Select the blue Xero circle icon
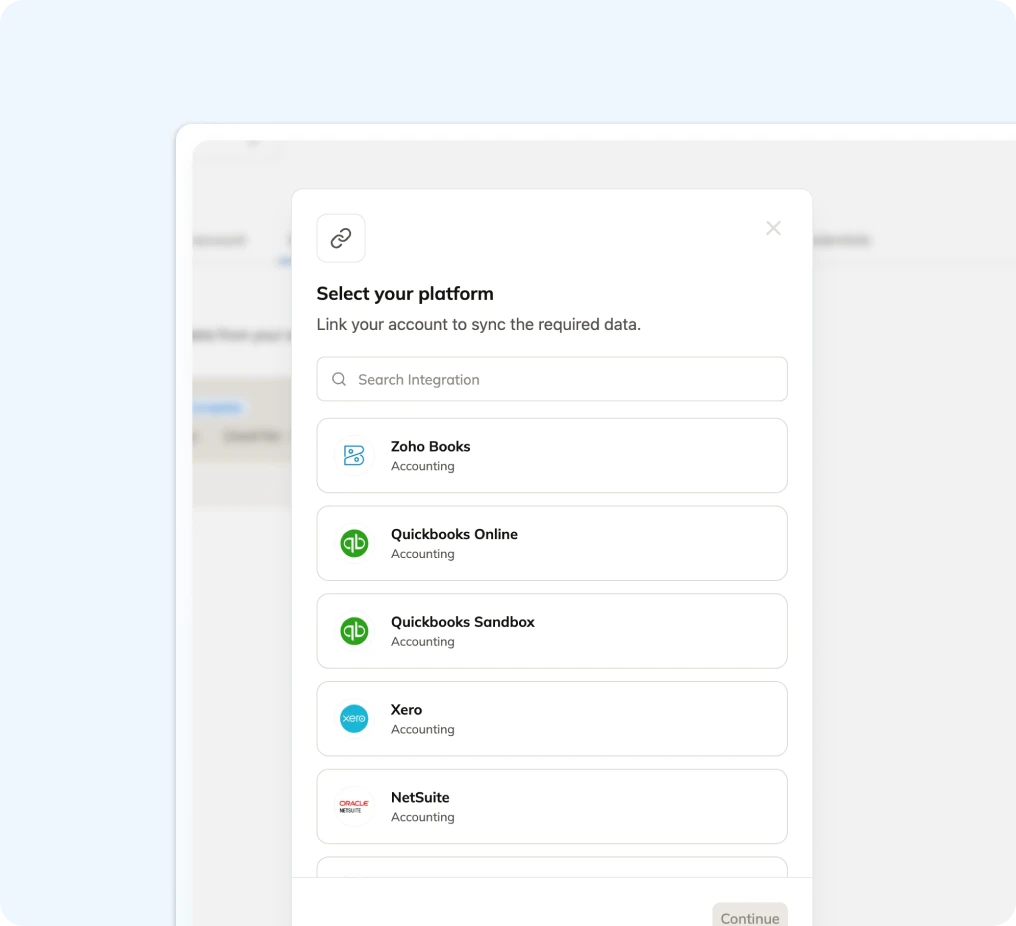Image resolution: width=1016 pixels, height=926 pixels. click(353, 718)
